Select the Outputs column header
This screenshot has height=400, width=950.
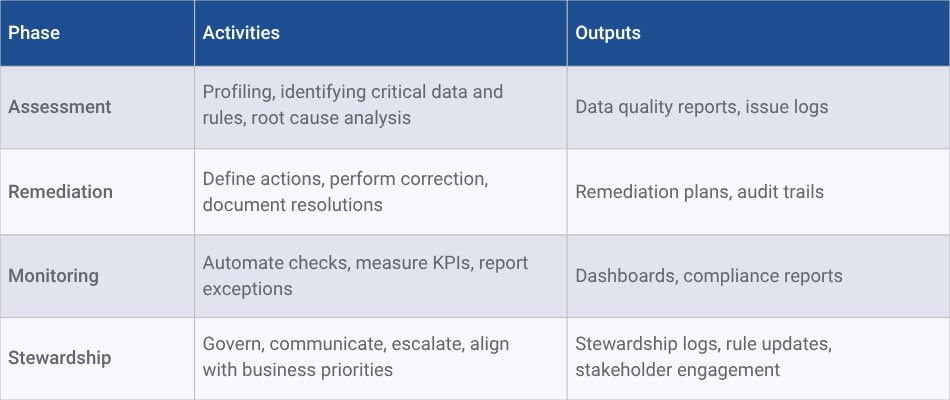click(608, 33)
